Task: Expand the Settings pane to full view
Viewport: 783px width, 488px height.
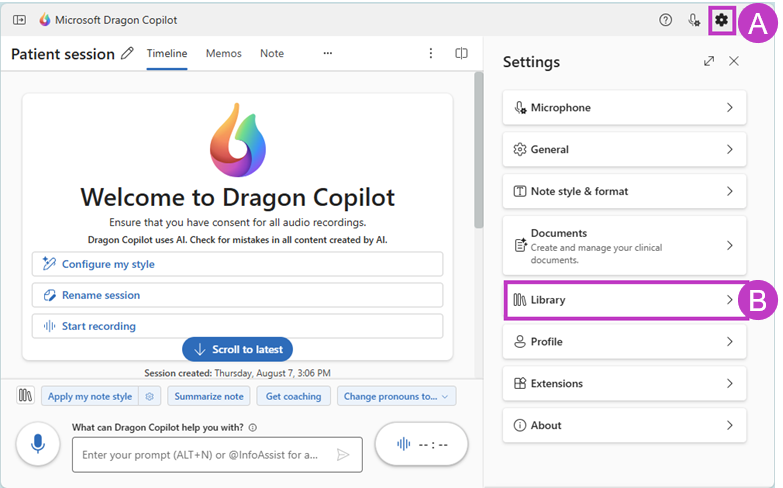Action: coord(709,61)
